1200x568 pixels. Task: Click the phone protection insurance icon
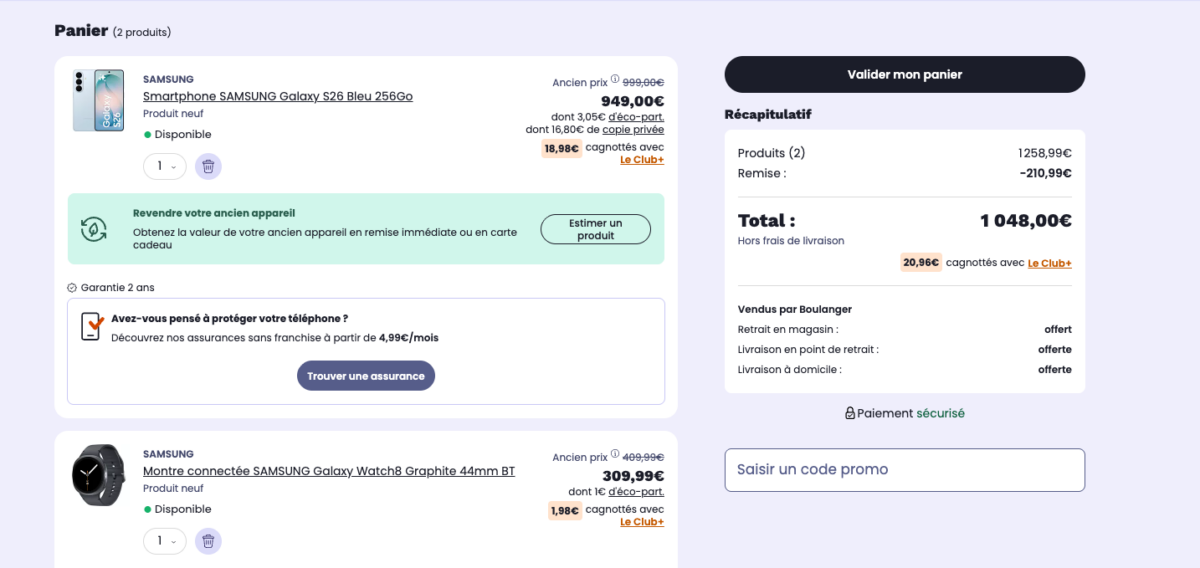92,326
